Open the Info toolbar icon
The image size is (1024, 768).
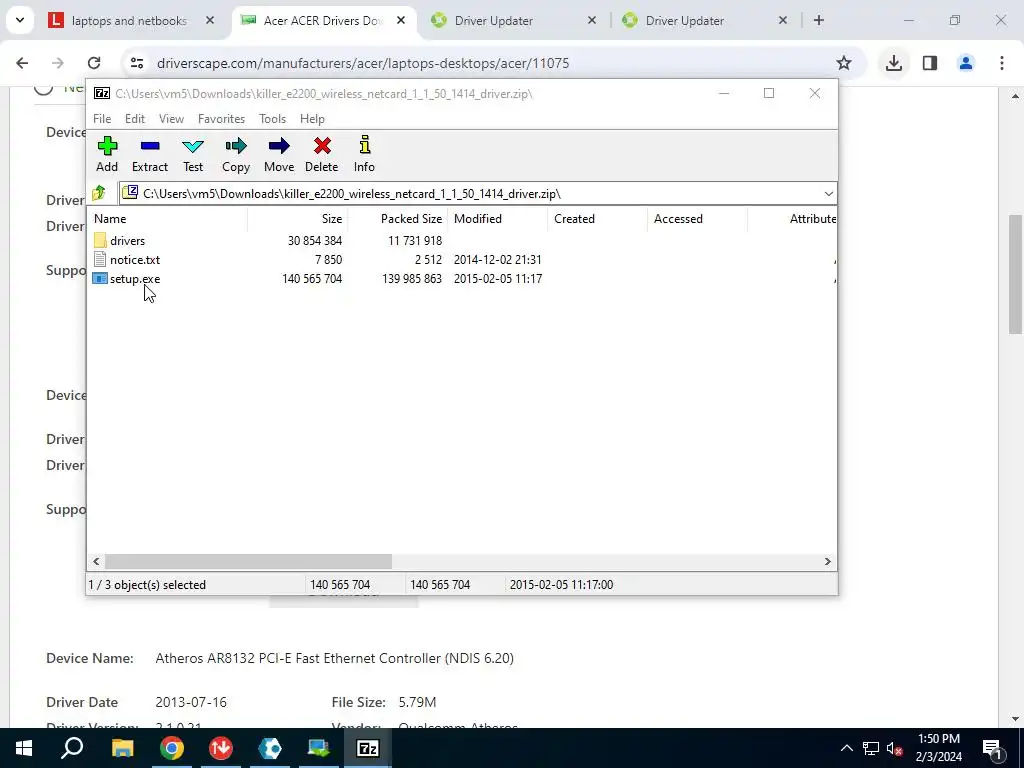coord(364,154)
